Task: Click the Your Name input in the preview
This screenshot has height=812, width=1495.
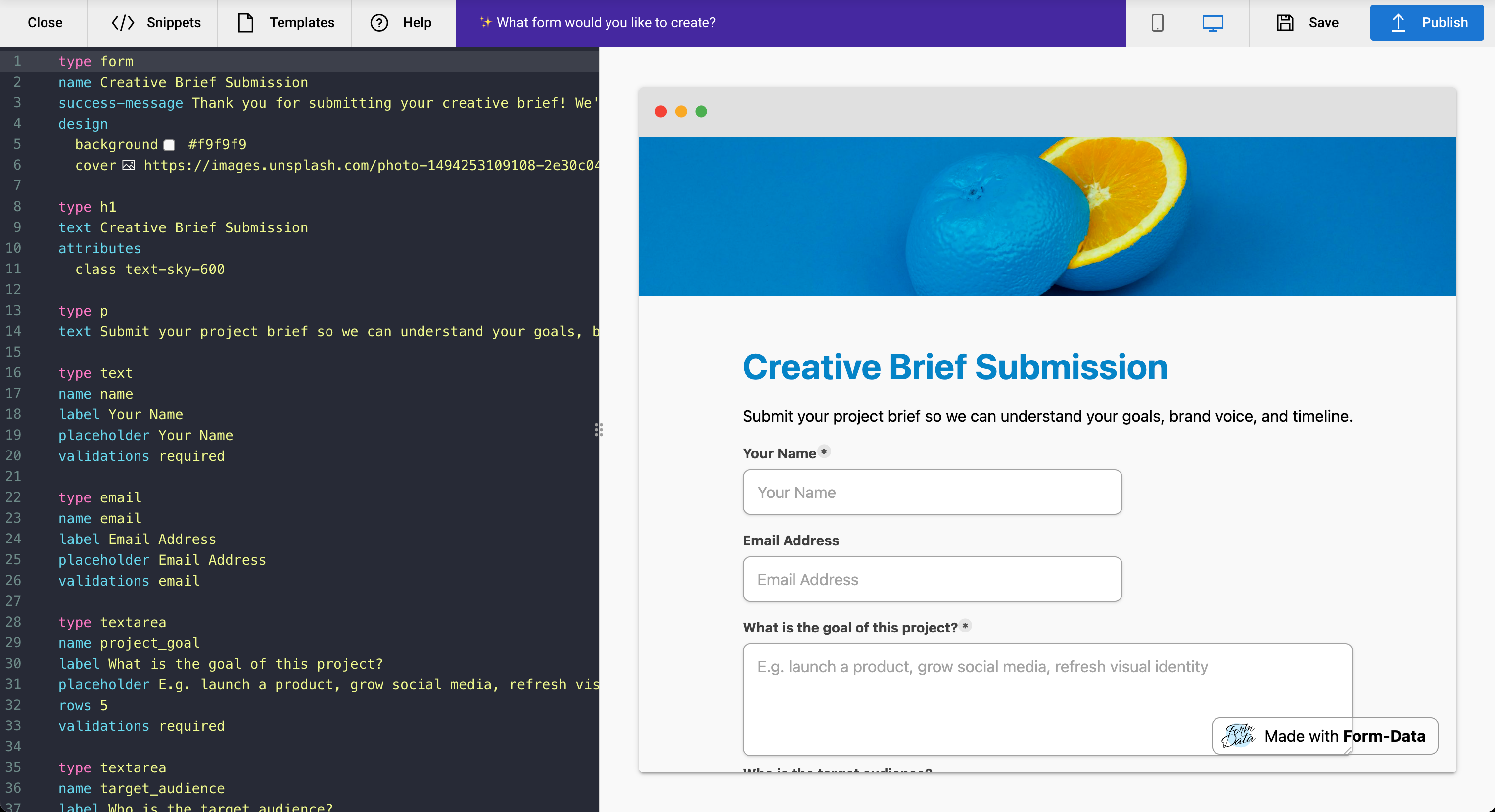Action: coord(932,492)
